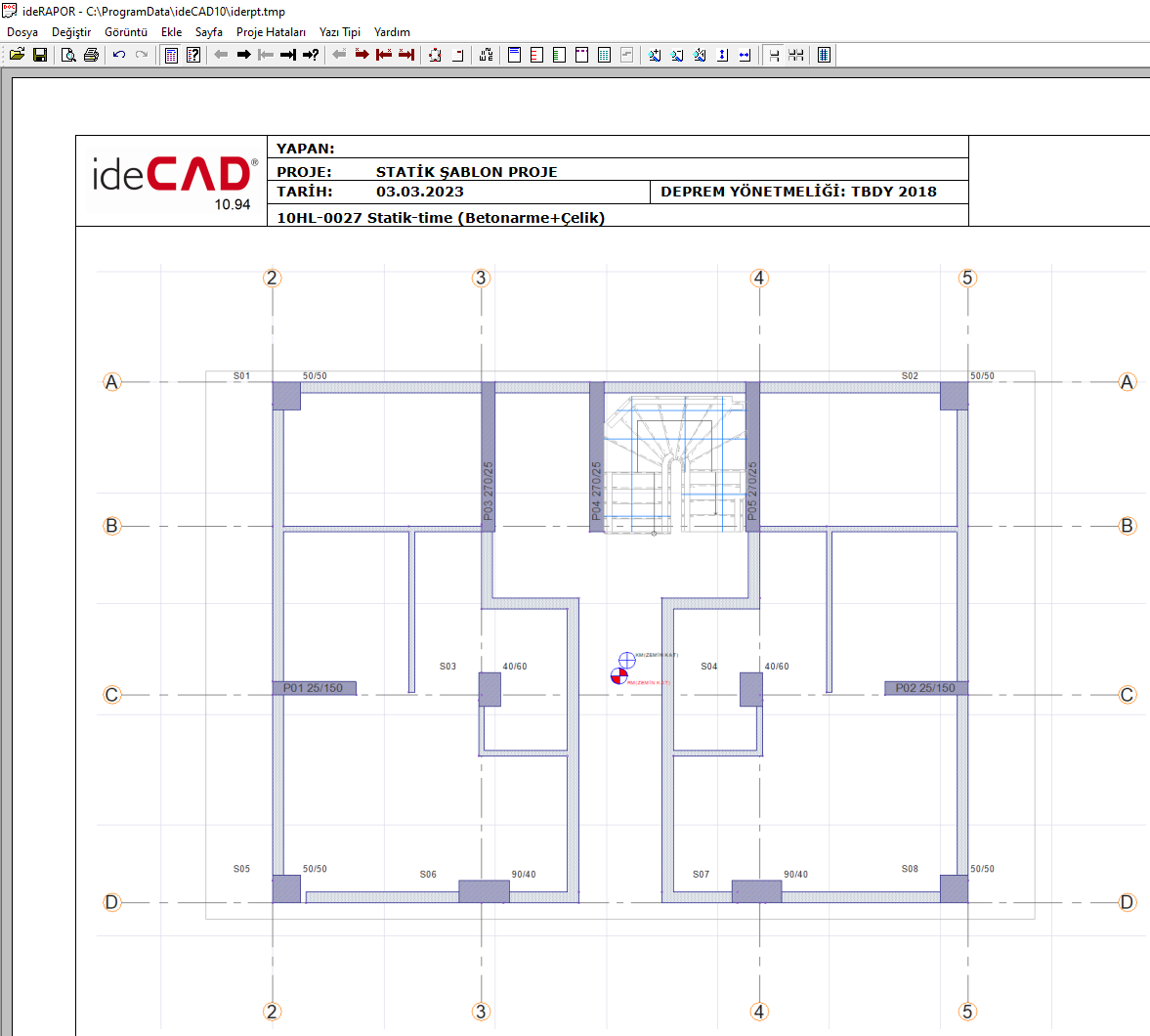Click the open file folder icon
Screen dimensions: 1150x1036
pos(18,55)
